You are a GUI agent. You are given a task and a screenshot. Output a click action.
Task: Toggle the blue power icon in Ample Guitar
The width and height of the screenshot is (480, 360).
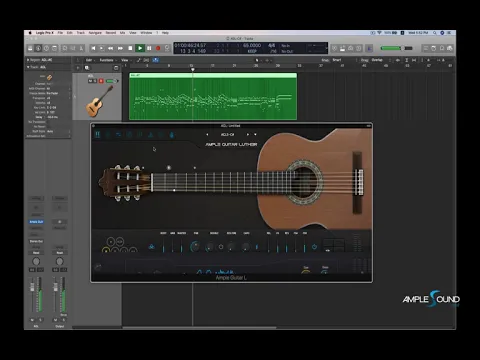314,247
